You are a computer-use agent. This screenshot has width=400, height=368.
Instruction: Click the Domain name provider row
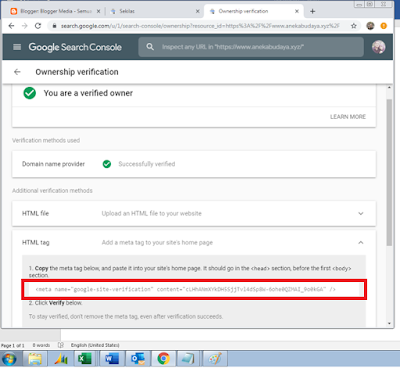click(x=194, y=164)
